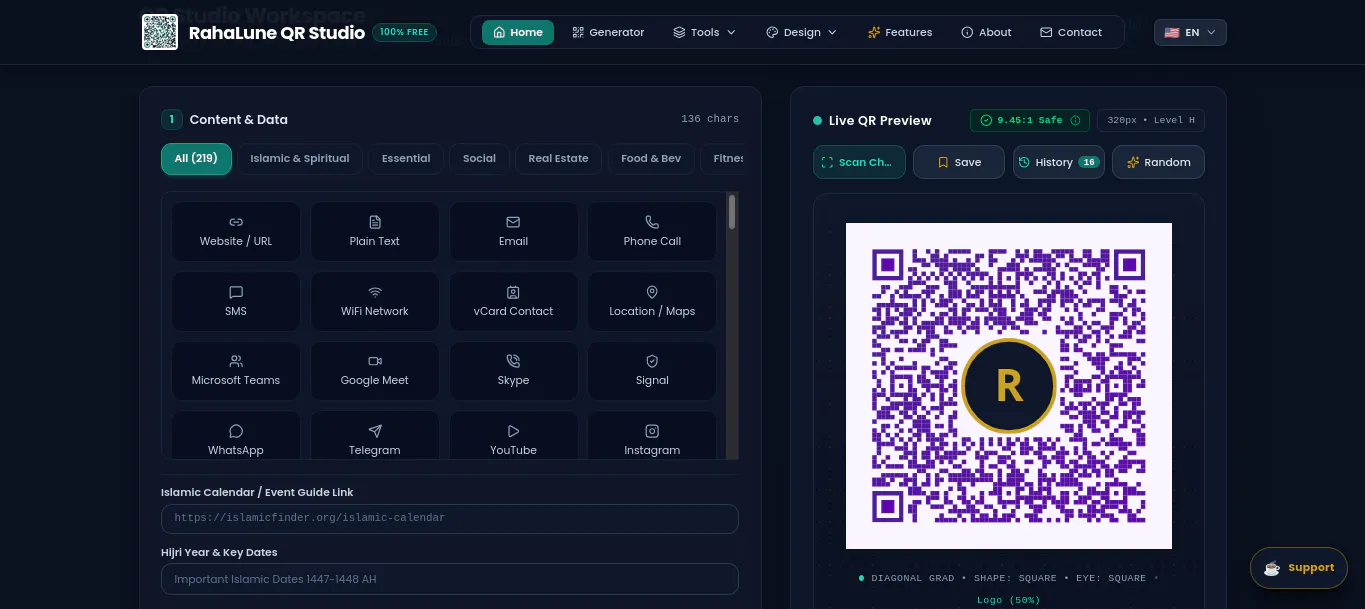Screen dimensions: 1365x609
Task: Click the info icon in contrast badge
Action: [1076, 120]
